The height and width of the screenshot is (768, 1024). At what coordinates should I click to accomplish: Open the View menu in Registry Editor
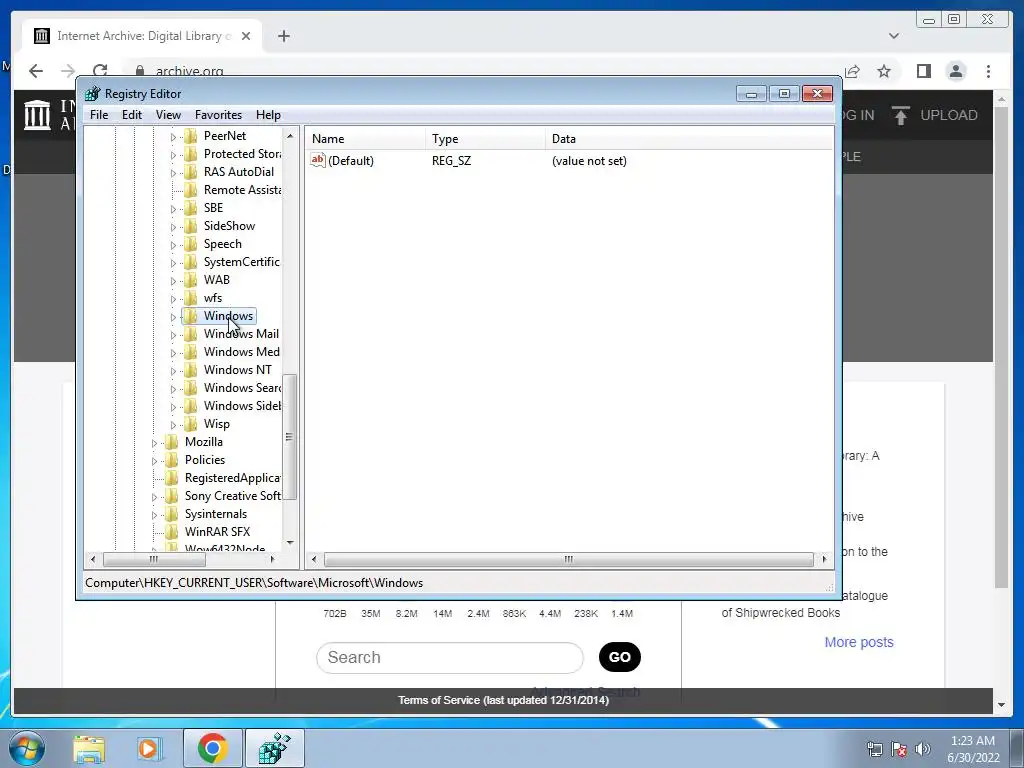pyautogui.click(x=168, y=115)
